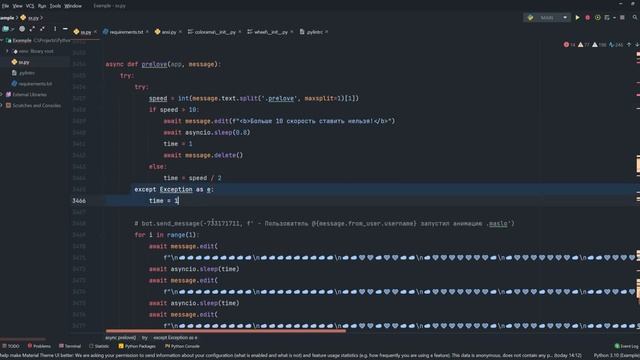The height and width of the screenshot is (360, 640).
Task: Open the Statistic tool window
Action: click(x=99, y=346)
